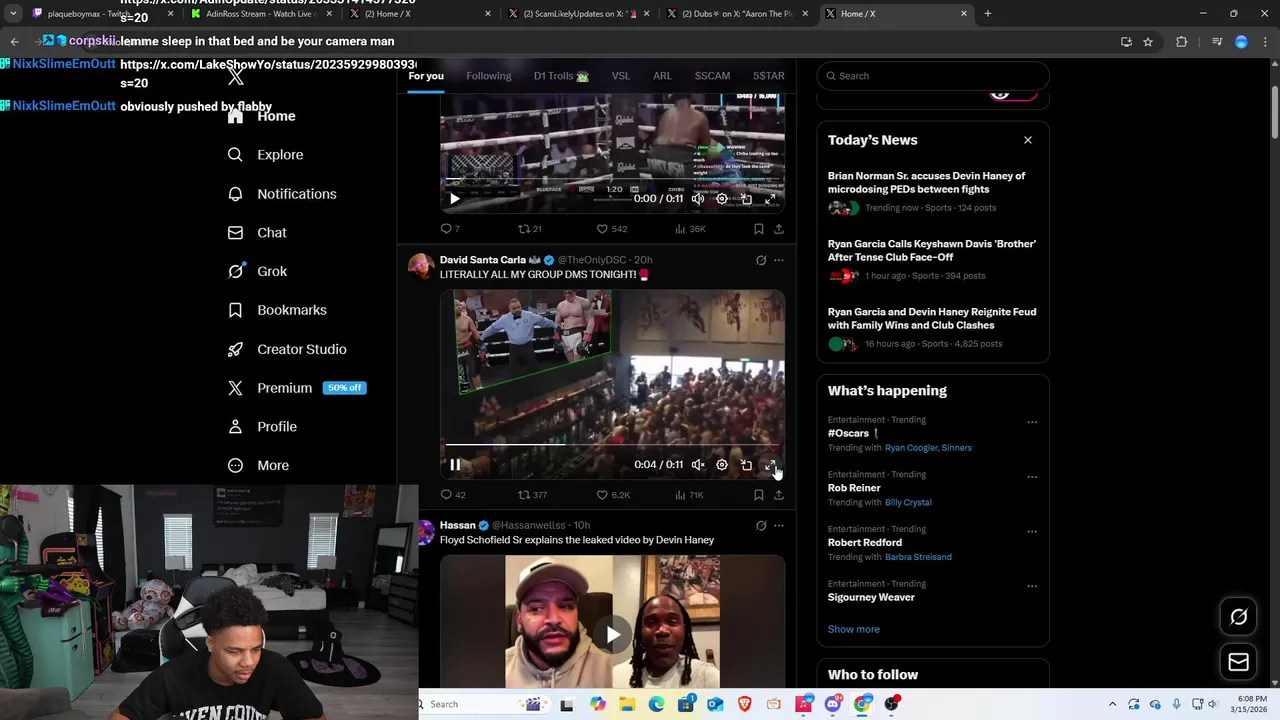This screenshot has height=720, width=1280.
Task: Switch to the VSL tab
Action: tap(621, 76)
